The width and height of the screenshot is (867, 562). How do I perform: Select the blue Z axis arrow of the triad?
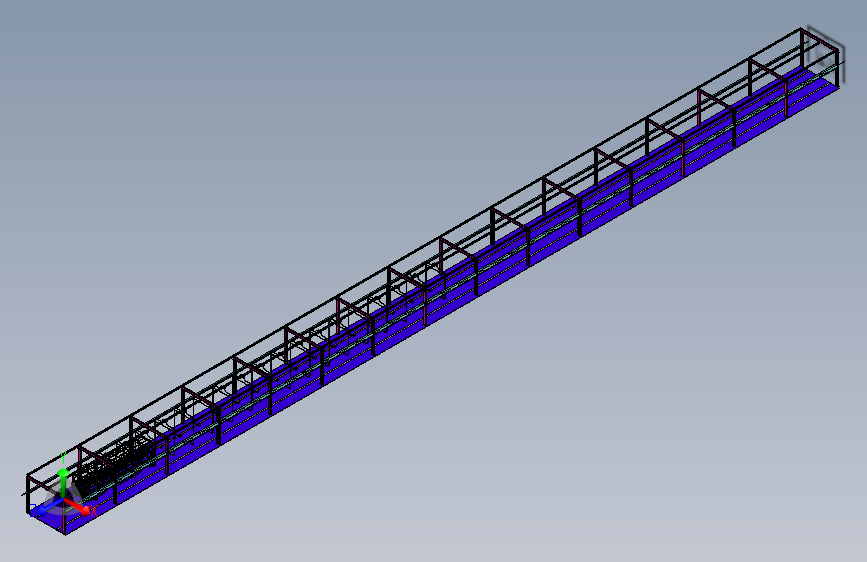point(48,508)
